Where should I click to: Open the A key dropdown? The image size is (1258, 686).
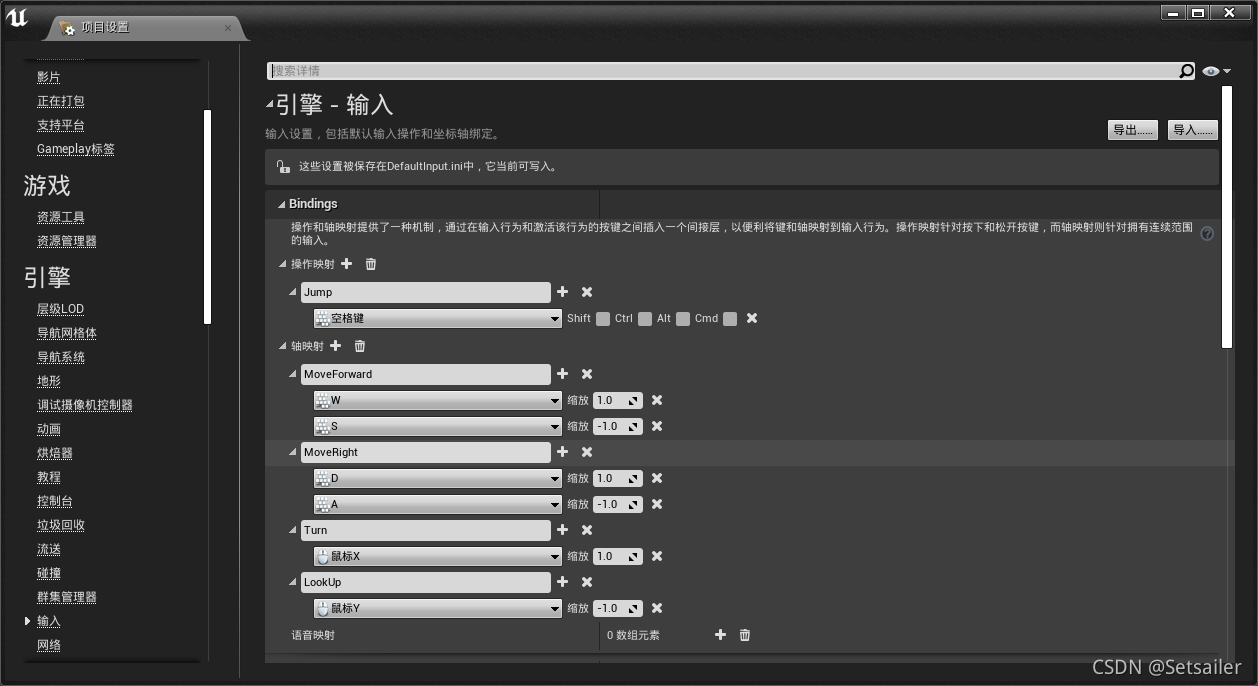[438, 504]
